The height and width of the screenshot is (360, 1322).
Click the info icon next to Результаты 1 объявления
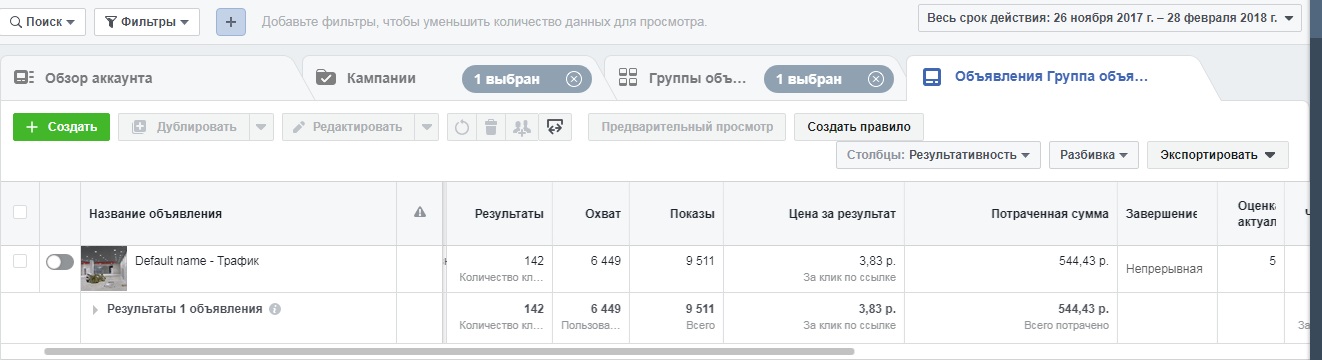(x=275, y=309)
